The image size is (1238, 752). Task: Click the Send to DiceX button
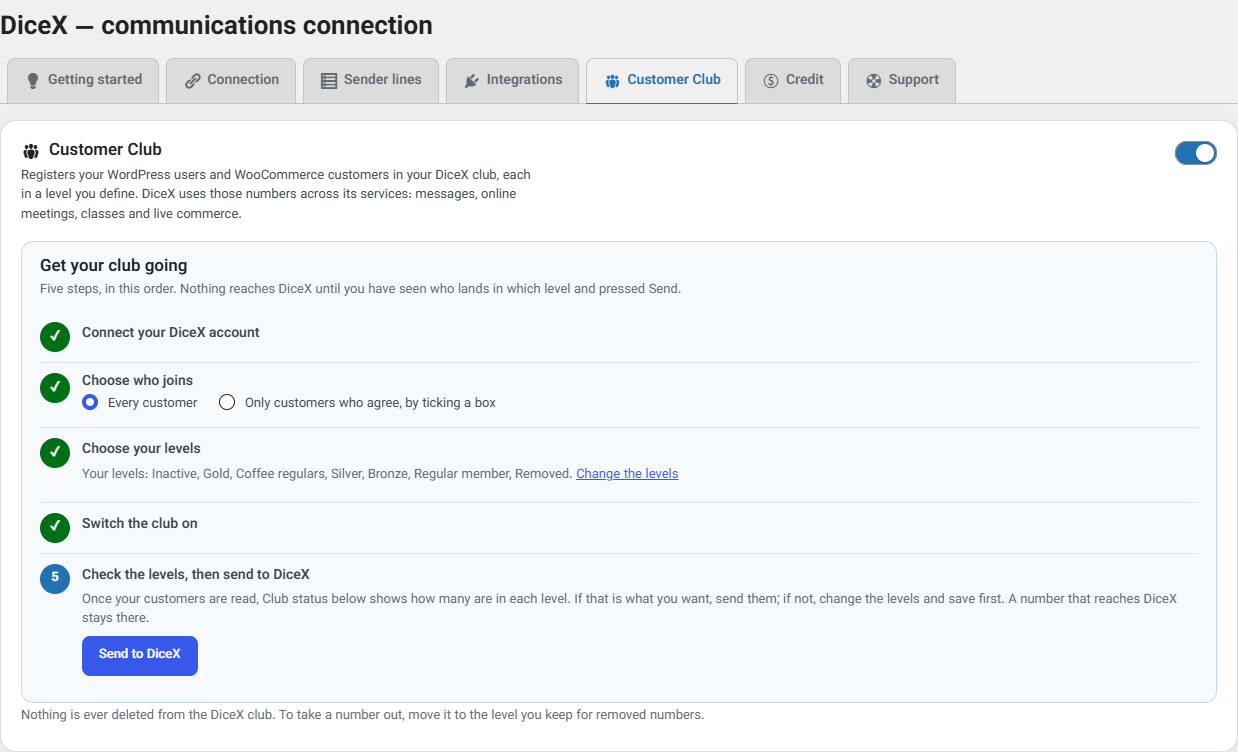coord(140,656)
